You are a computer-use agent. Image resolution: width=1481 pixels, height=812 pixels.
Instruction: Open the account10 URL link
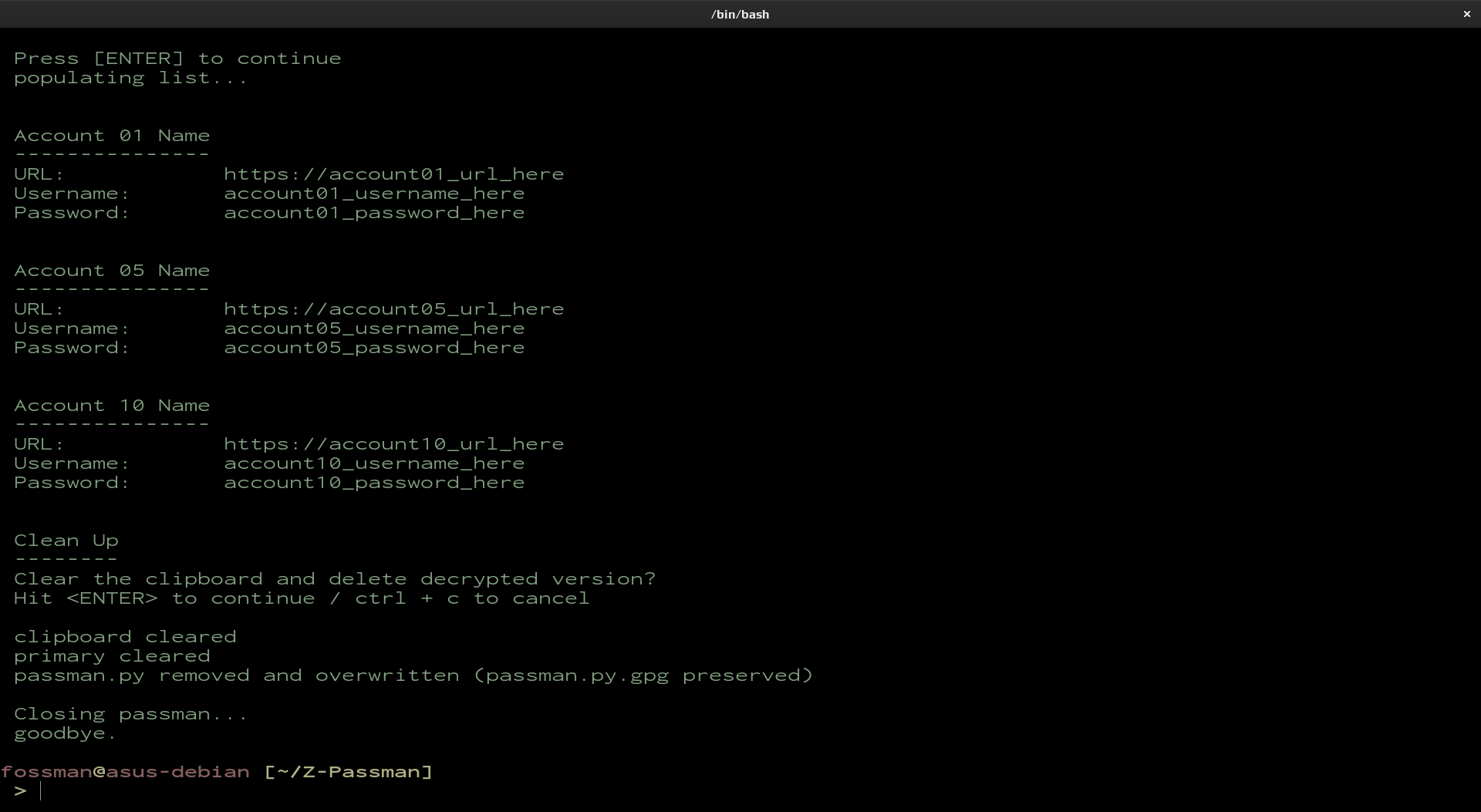click(x=393, y=444)
